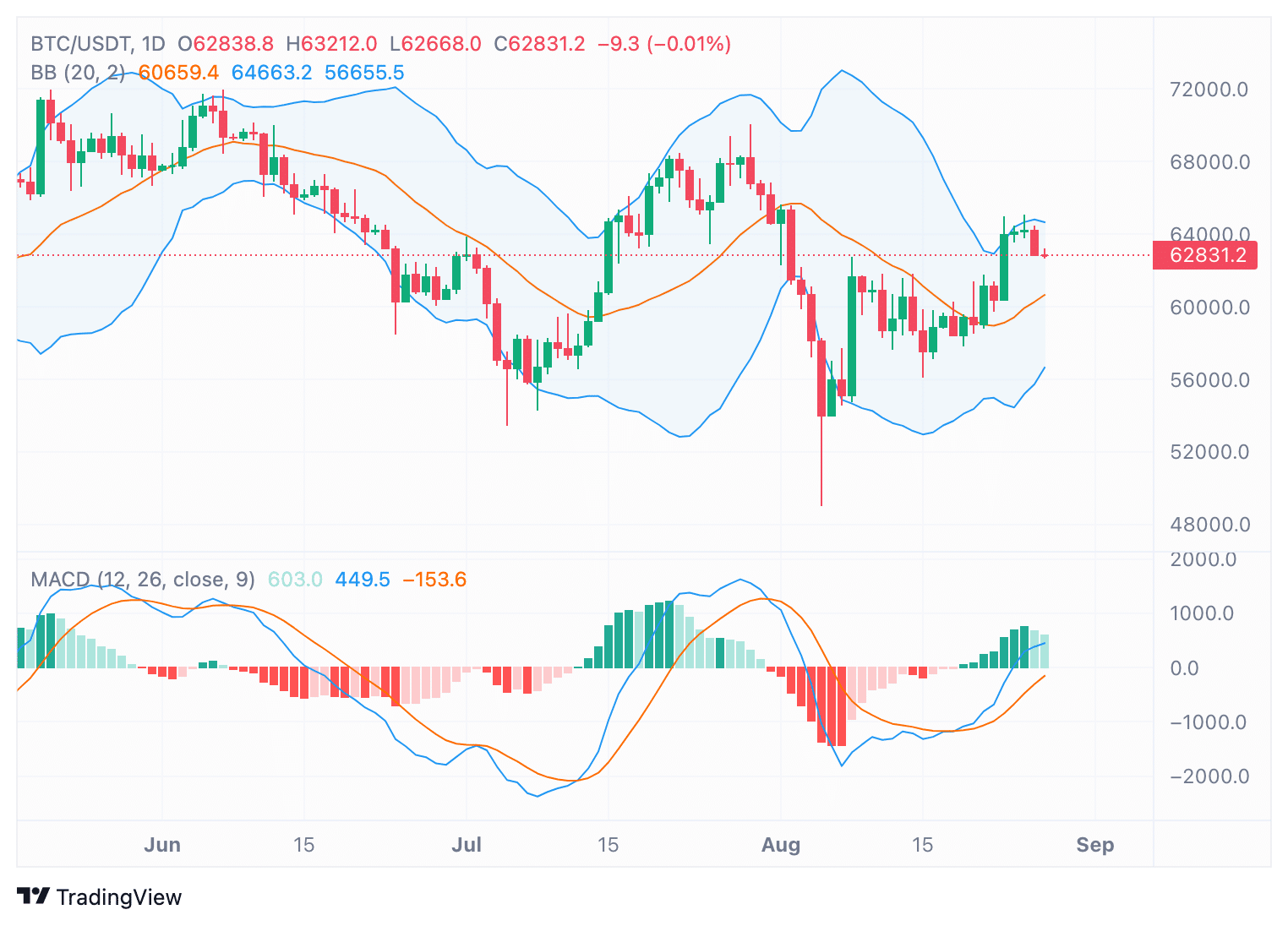Screen dimensions: 1288x926
Task: Click the orange BB basis value 60659.4
Action: (x=178, y=73)
